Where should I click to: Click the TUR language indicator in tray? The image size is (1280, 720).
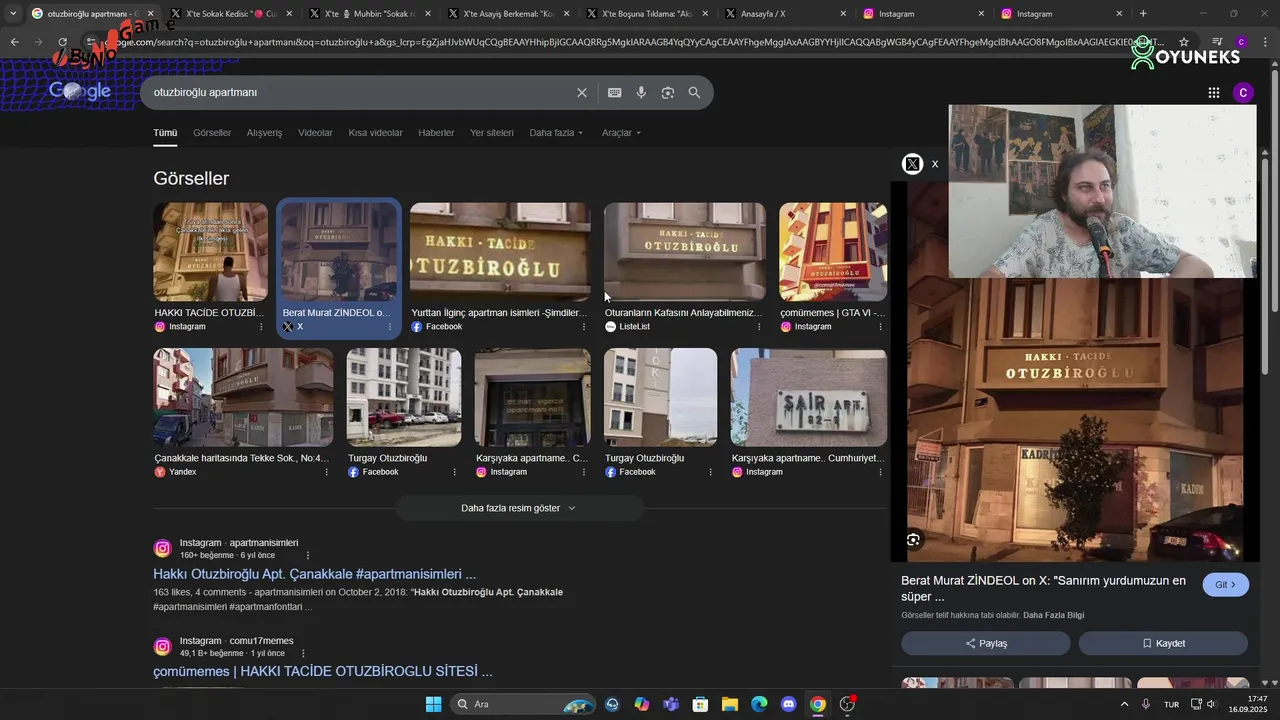tap(1171, 704)
